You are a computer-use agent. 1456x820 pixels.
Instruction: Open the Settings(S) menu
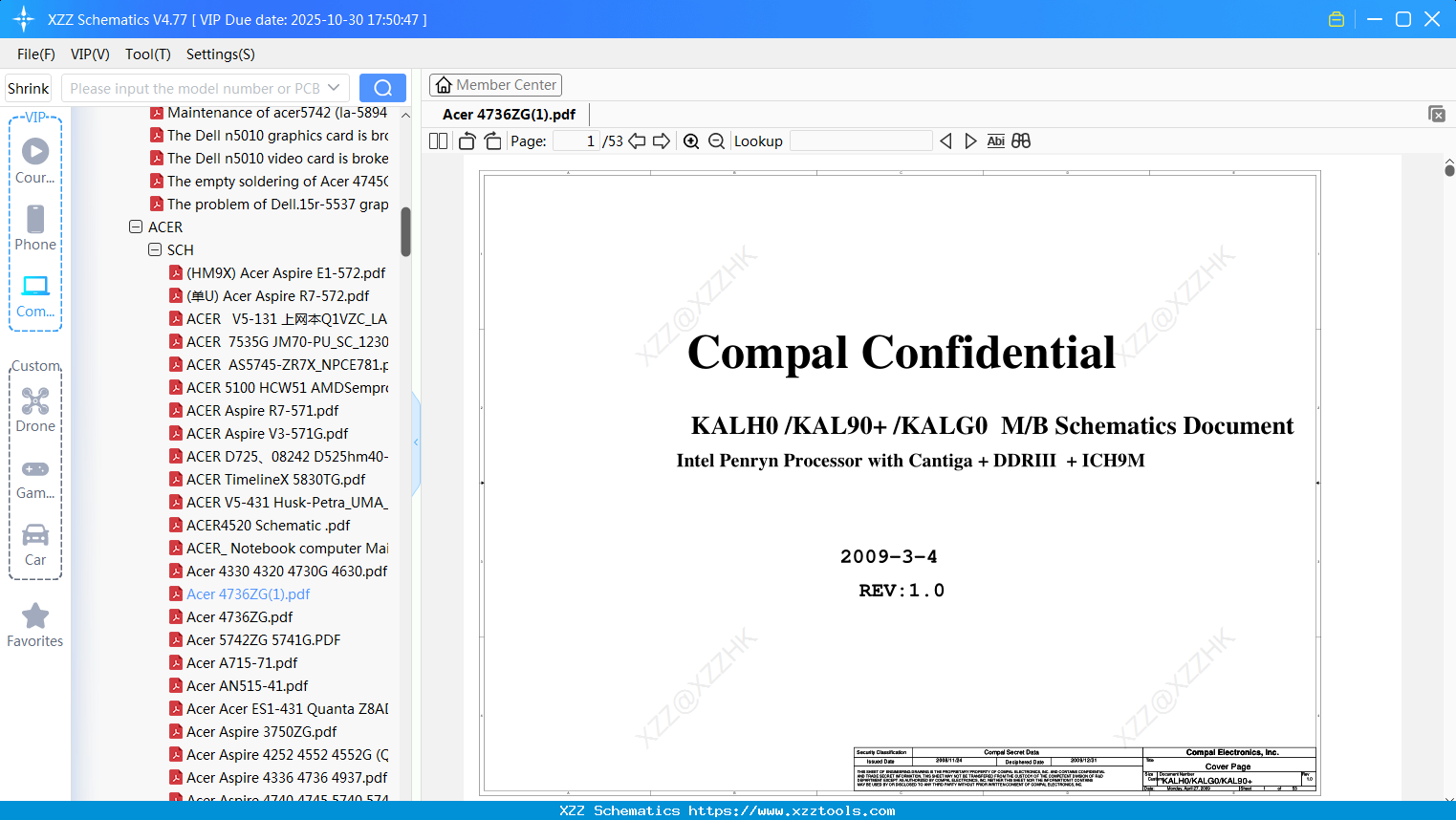[x=221, y=54]
